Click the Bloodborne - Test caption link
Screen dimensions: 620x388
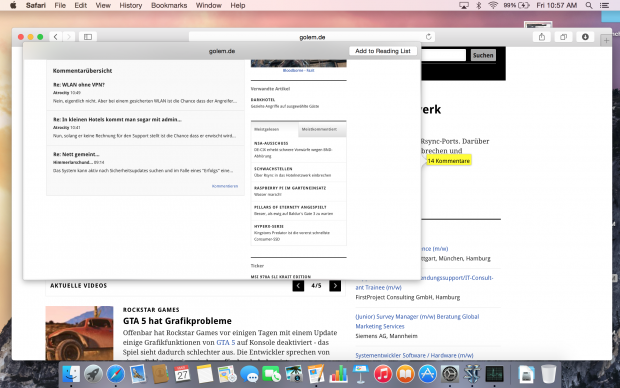[x=299, y=70]
